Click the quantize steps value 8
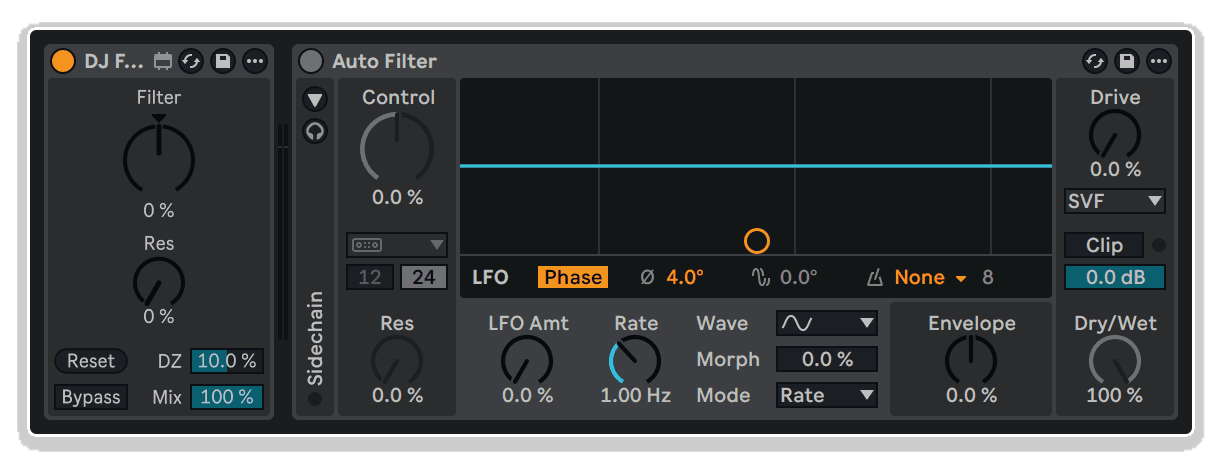Screen dimensions: 1222x464 point(988,277)
